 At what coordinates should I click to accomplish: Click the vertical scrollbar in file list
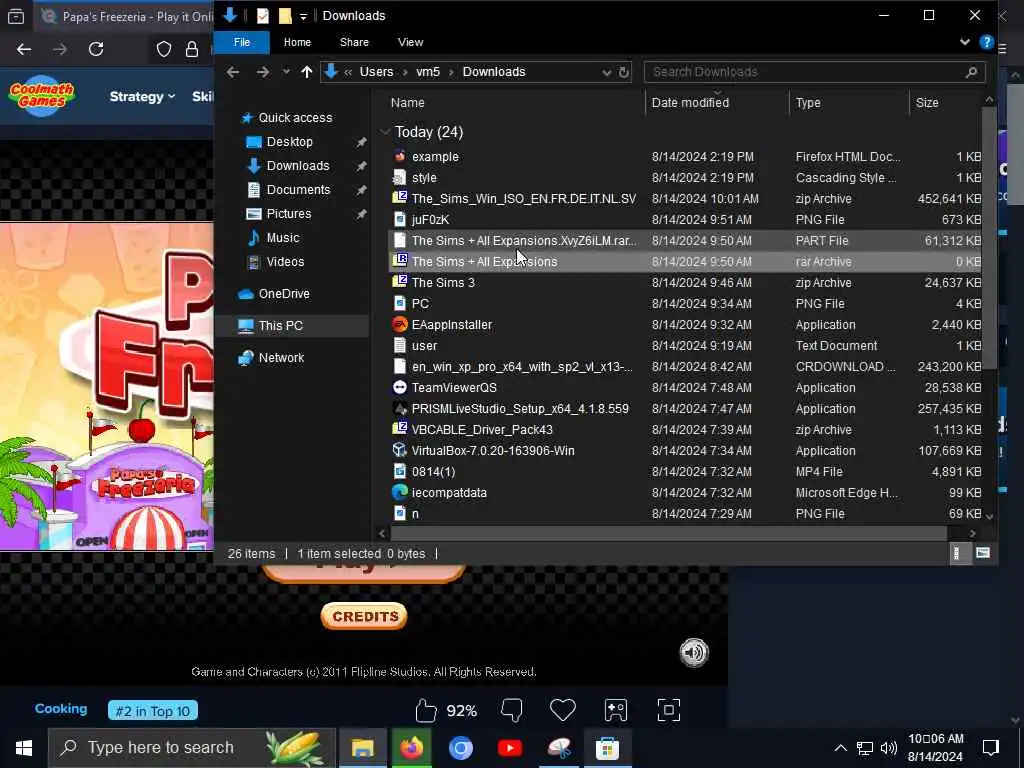tap(989, 238)
